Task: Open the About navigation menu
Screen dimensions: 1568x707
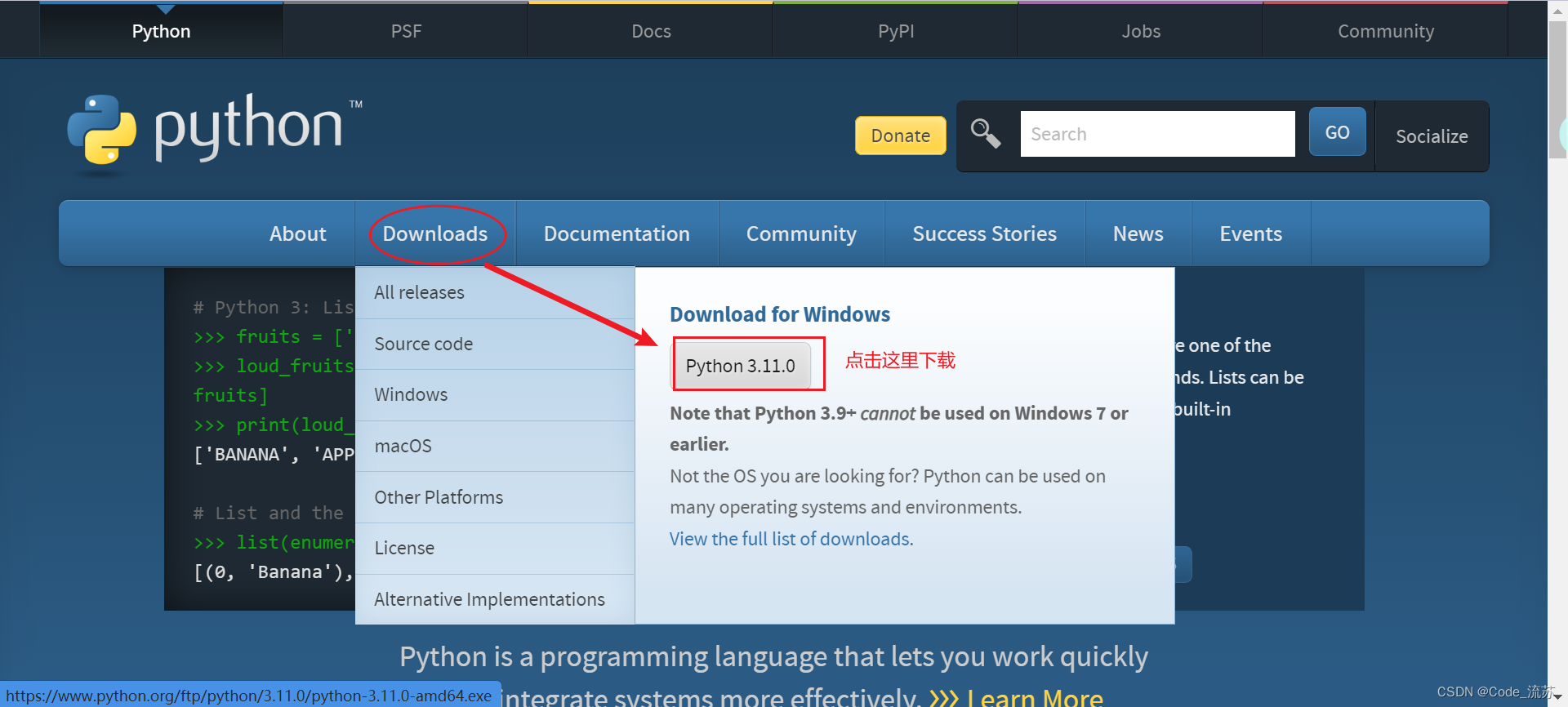Action: coord(297,233)
